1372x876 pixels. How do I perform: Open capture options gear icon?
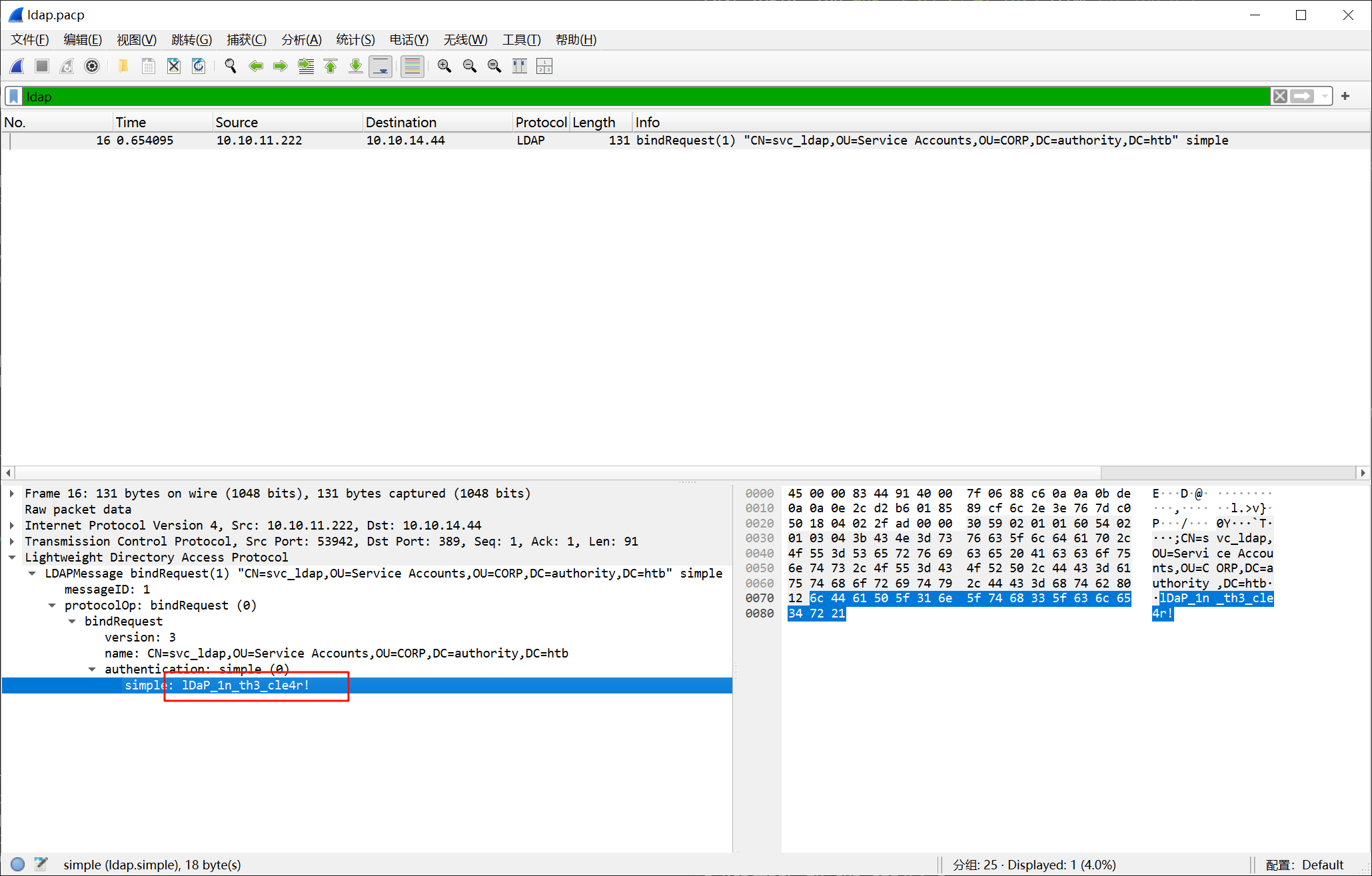(92, 66)
